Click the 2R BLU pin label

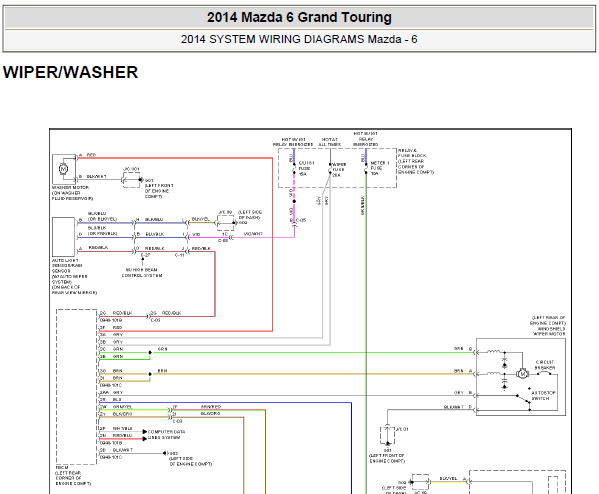tap(111, 400)
